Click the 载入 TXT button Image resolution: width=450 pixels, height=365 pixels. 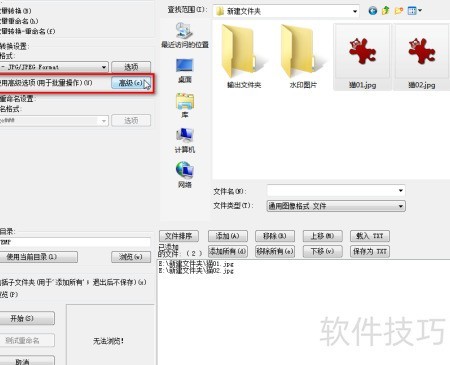pos(370,236)
